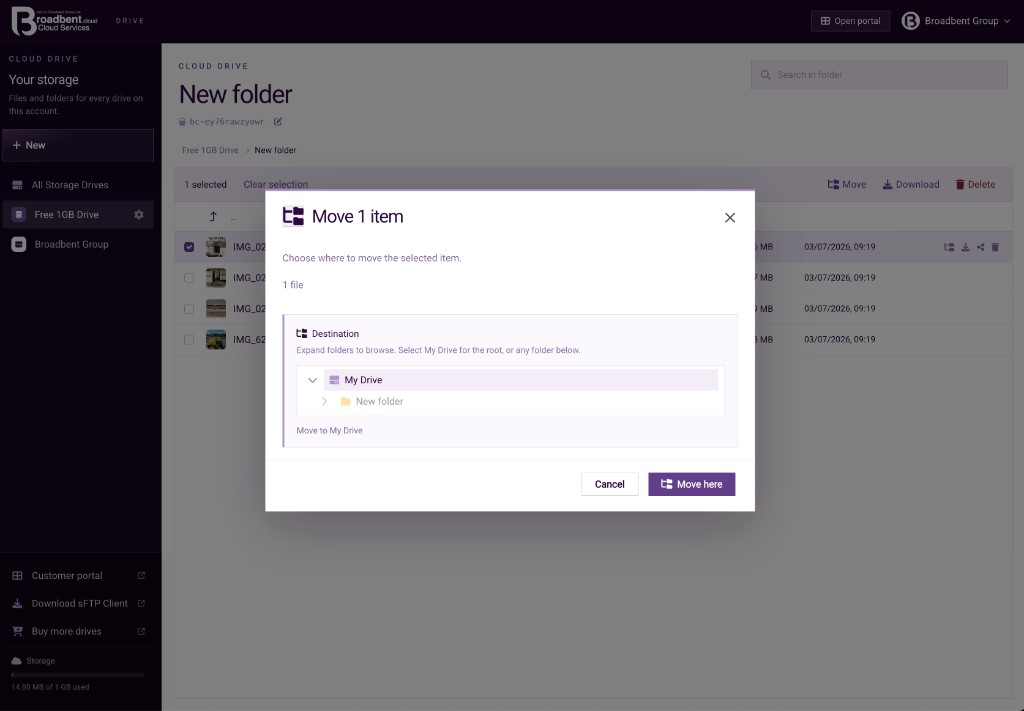Screen dimensions: 1024x711
Task: Click the Move here button
Action: [x=692, y=484]
